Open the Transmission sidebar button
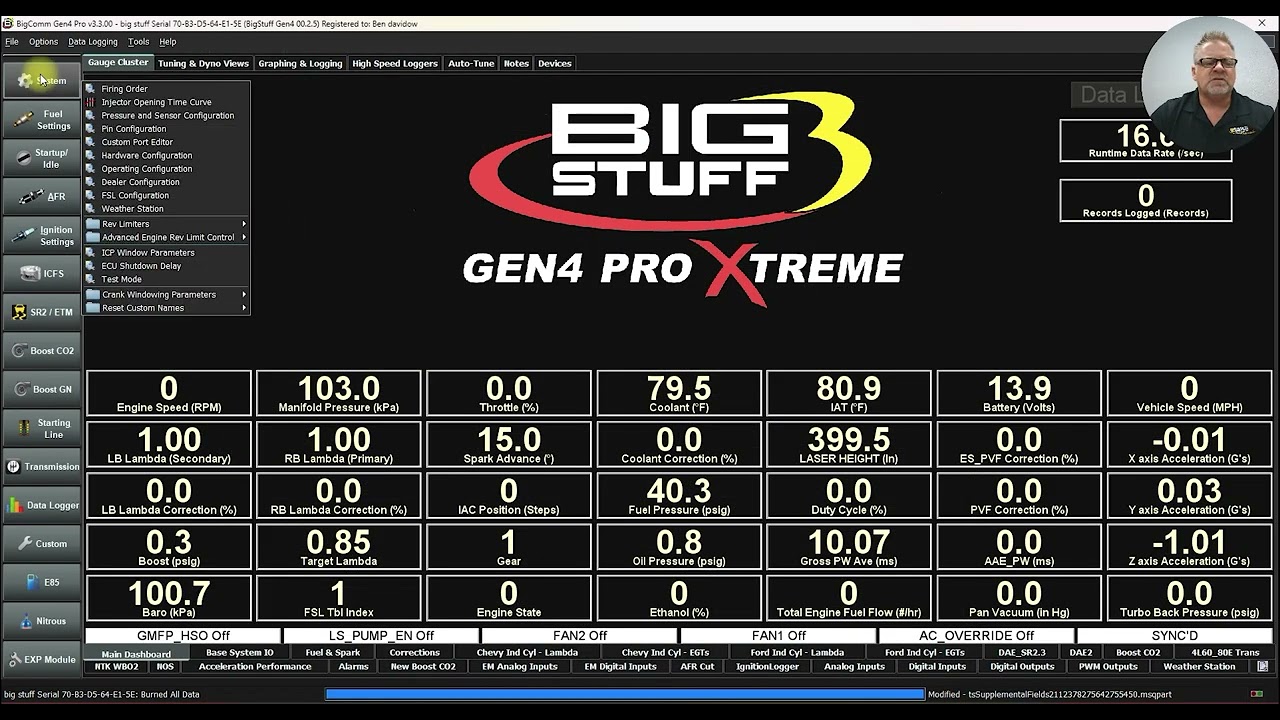Viewport: 1280px width, 720px height. [41, 467]
